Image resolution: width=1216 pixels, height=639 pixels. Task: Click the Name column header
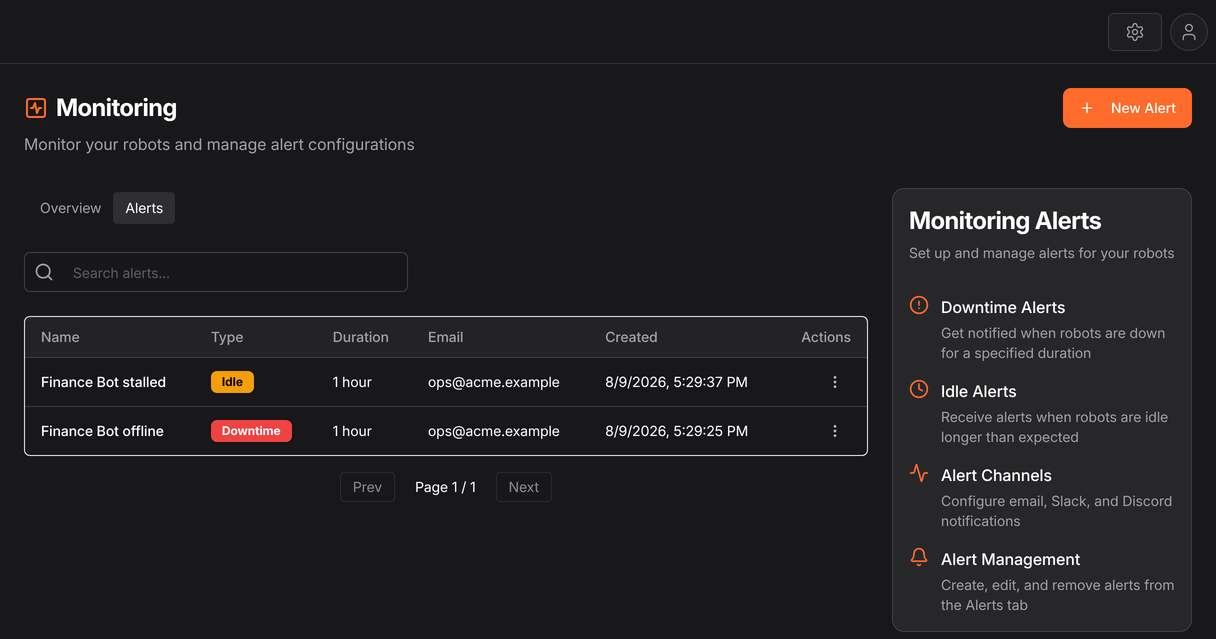[x=60, y=337]
